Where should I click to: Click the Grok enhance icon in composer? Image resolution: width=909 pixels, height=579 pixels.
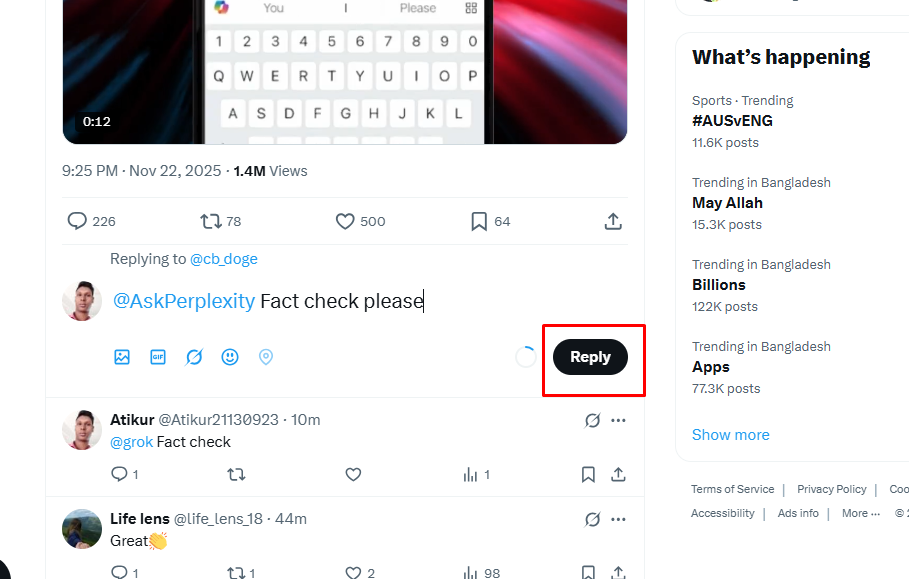pos(194,357)
